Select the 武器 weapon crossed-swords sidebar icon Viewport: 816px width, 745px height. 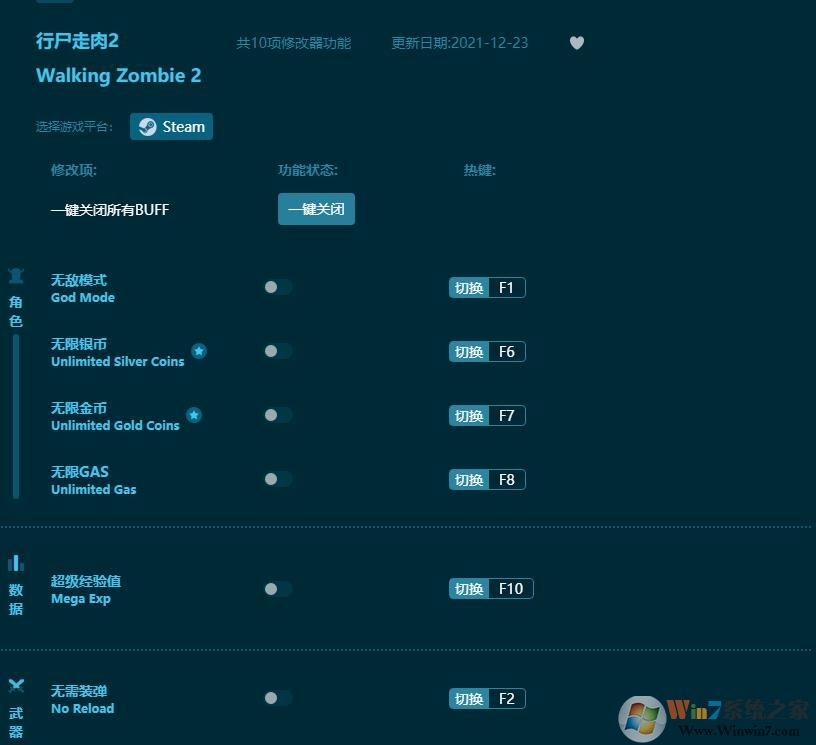coord(15,686)
